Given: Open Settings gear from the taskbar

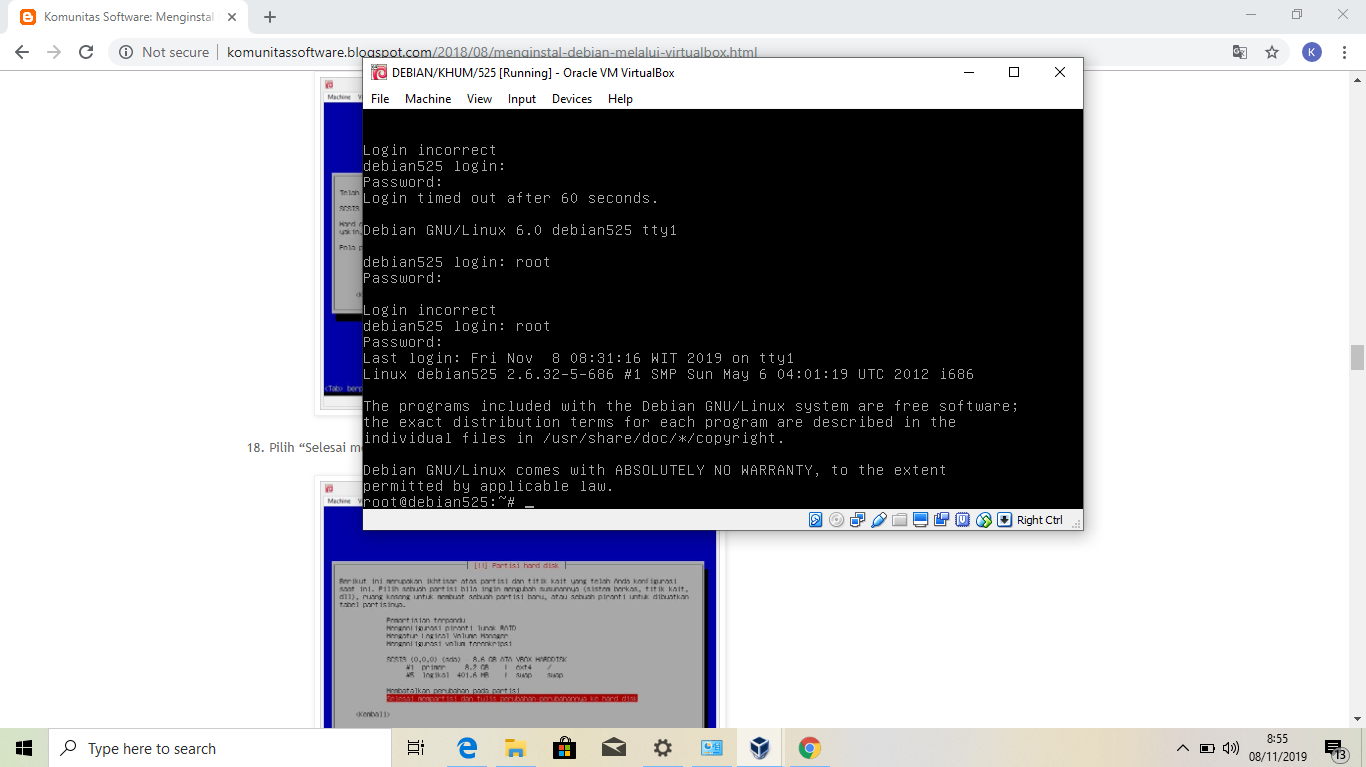Looking at the screenshot, I should (662, 748).
